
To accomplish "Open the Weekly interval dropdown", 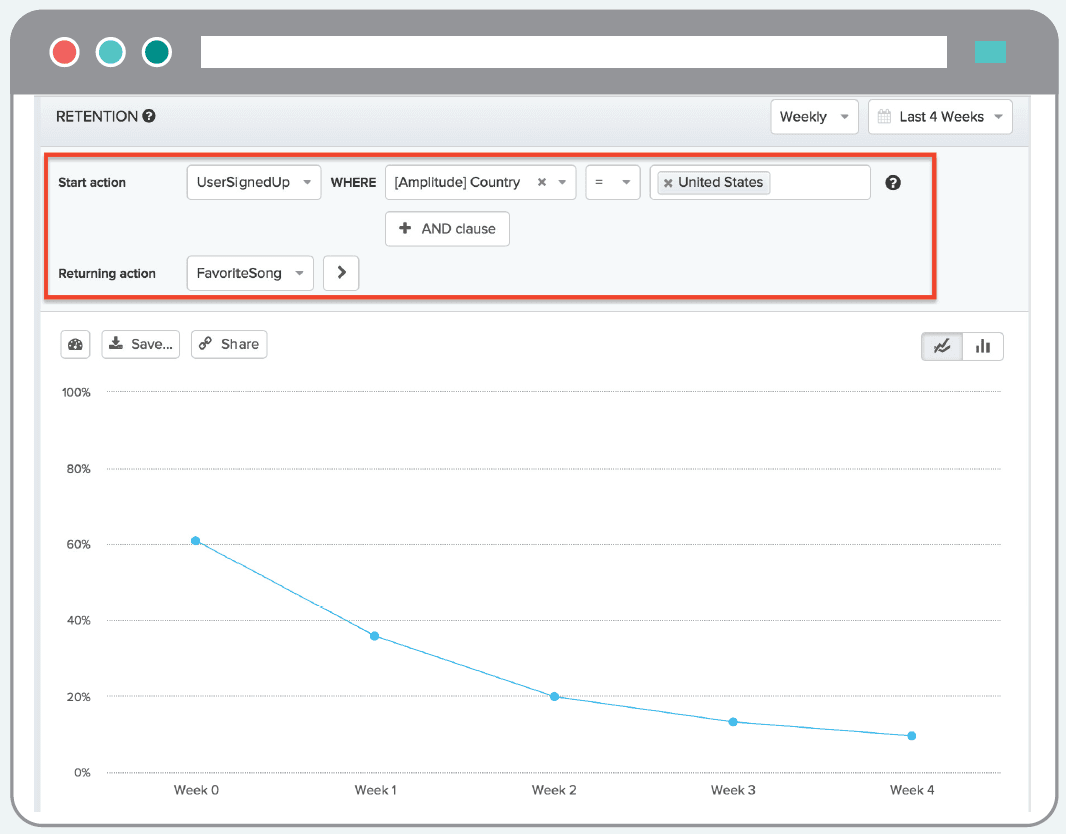I will pyautogui.click(x=814, y=116).
